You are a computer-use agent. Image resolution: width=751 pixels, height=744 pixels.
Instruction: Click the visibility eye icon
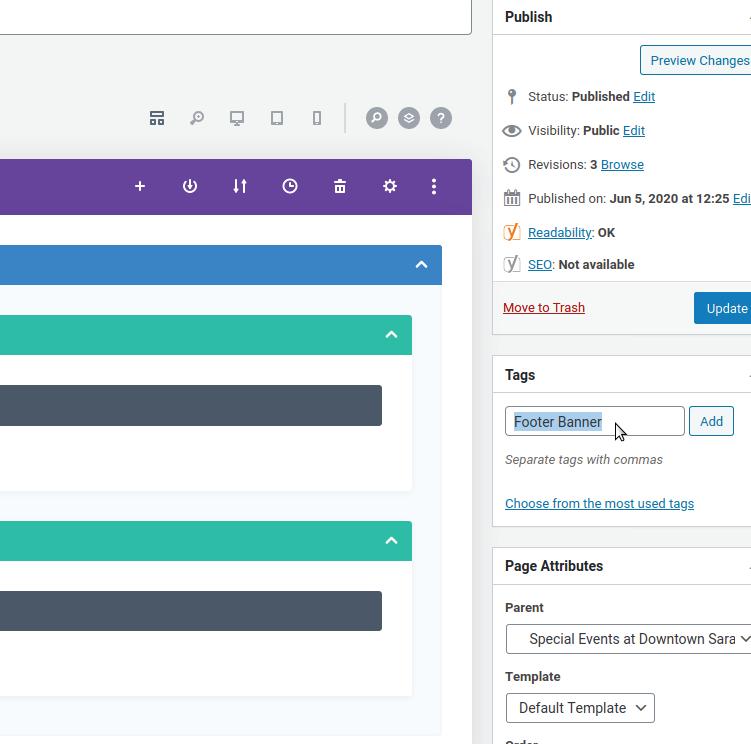coord(512,130)
